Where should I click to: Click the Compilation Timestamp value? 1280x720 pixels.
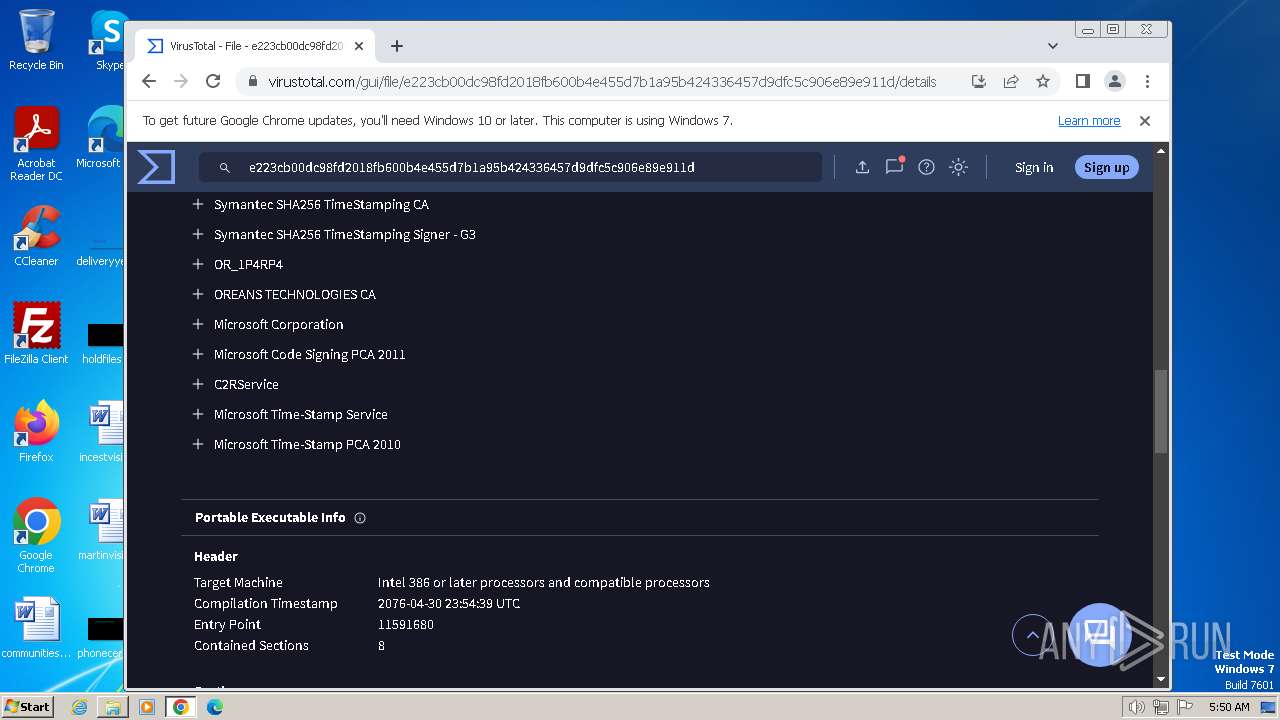click(449, 604)
